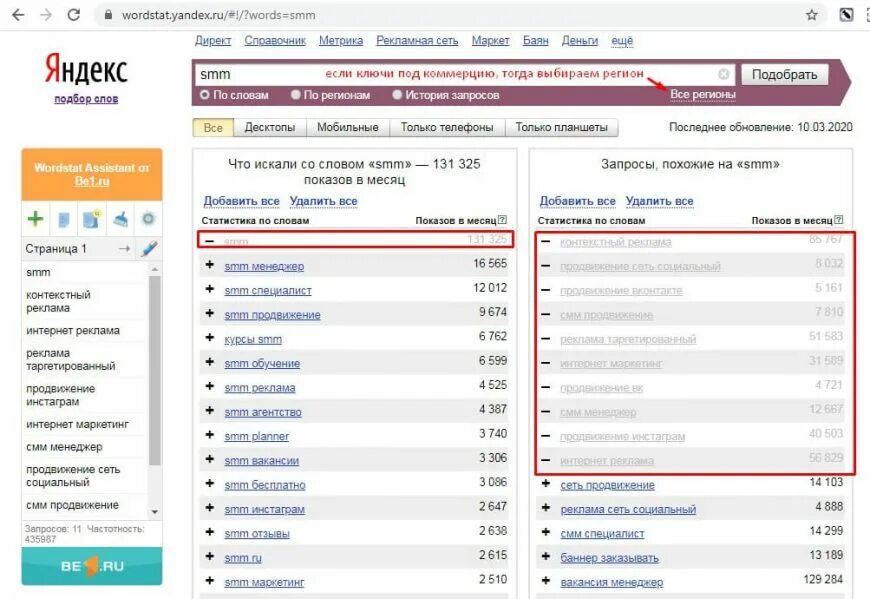
Task: Select продвижение инстаграм in the assistant list
Action: point(60,395)
